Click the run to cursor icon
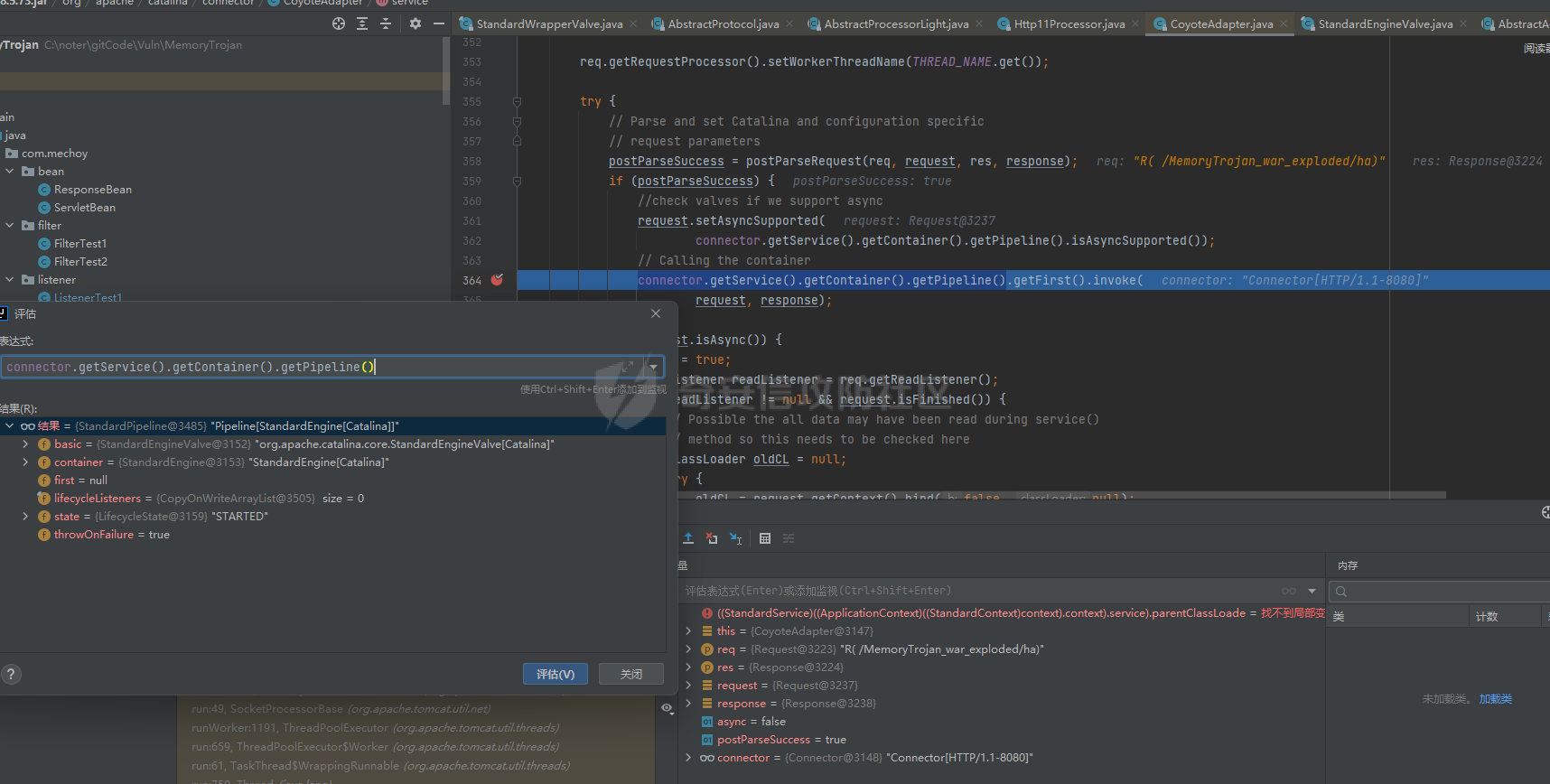 [736, 538]
